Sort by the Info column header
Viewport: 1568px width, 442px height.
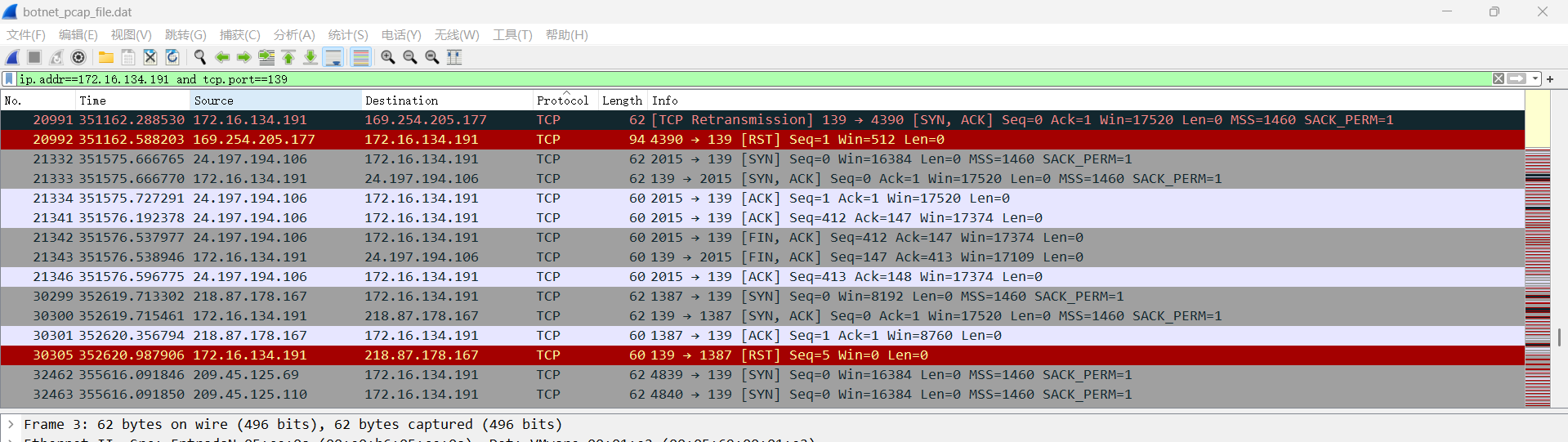1086,100
